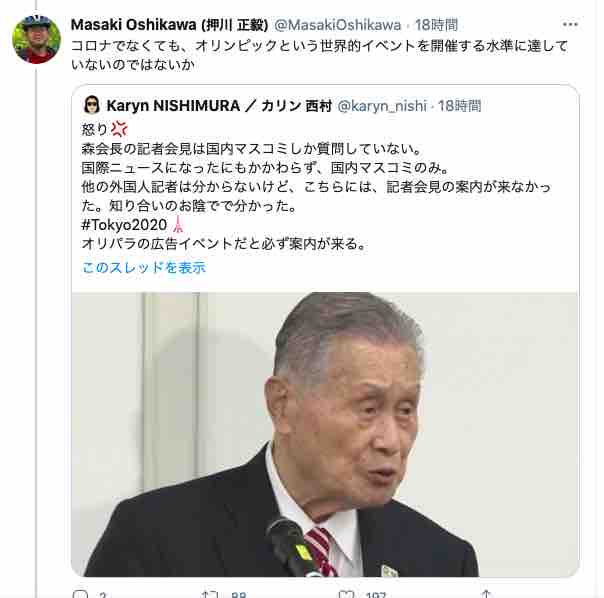
Task: Like the tweet with the heart icon
Action: 346,594
